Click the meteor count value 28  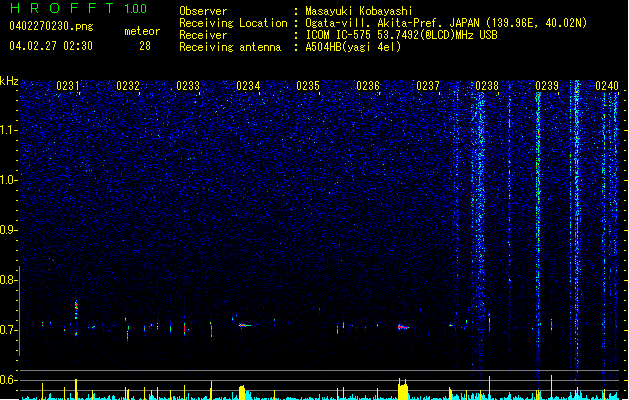coord(145,46)
